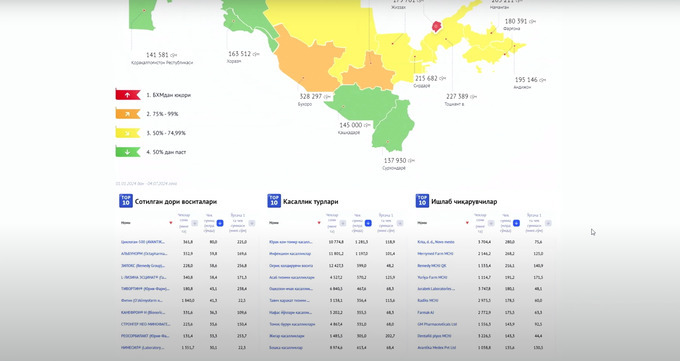This screenshot has height=361, width=680.
Task: Click the TOP 10 badge beside Касаллик турлари
Action: click(x=274, y=200)
